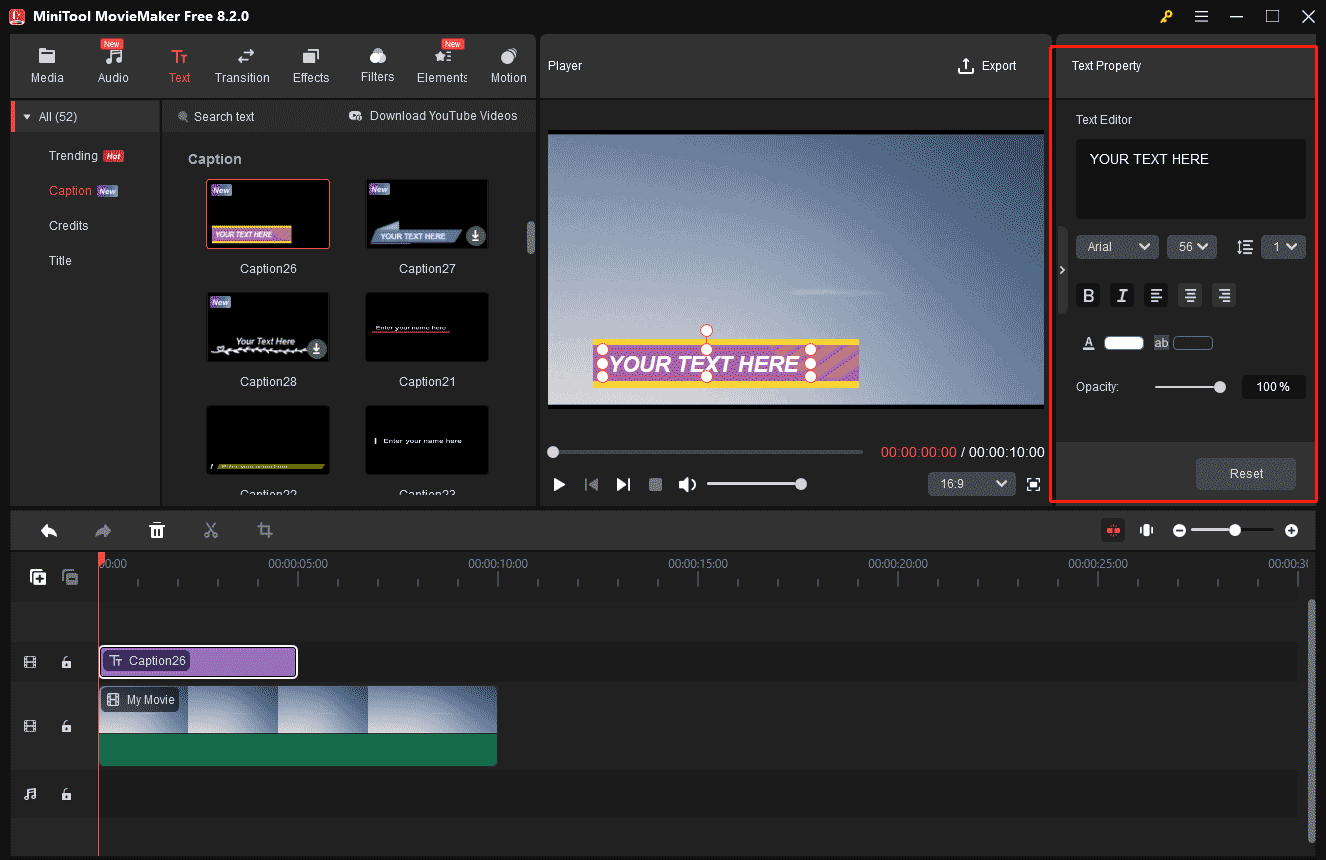Viewport: 1326px width, 860px height.
Task: Align text to the right
Action: pyautogui.click(x=1224, y=295)
